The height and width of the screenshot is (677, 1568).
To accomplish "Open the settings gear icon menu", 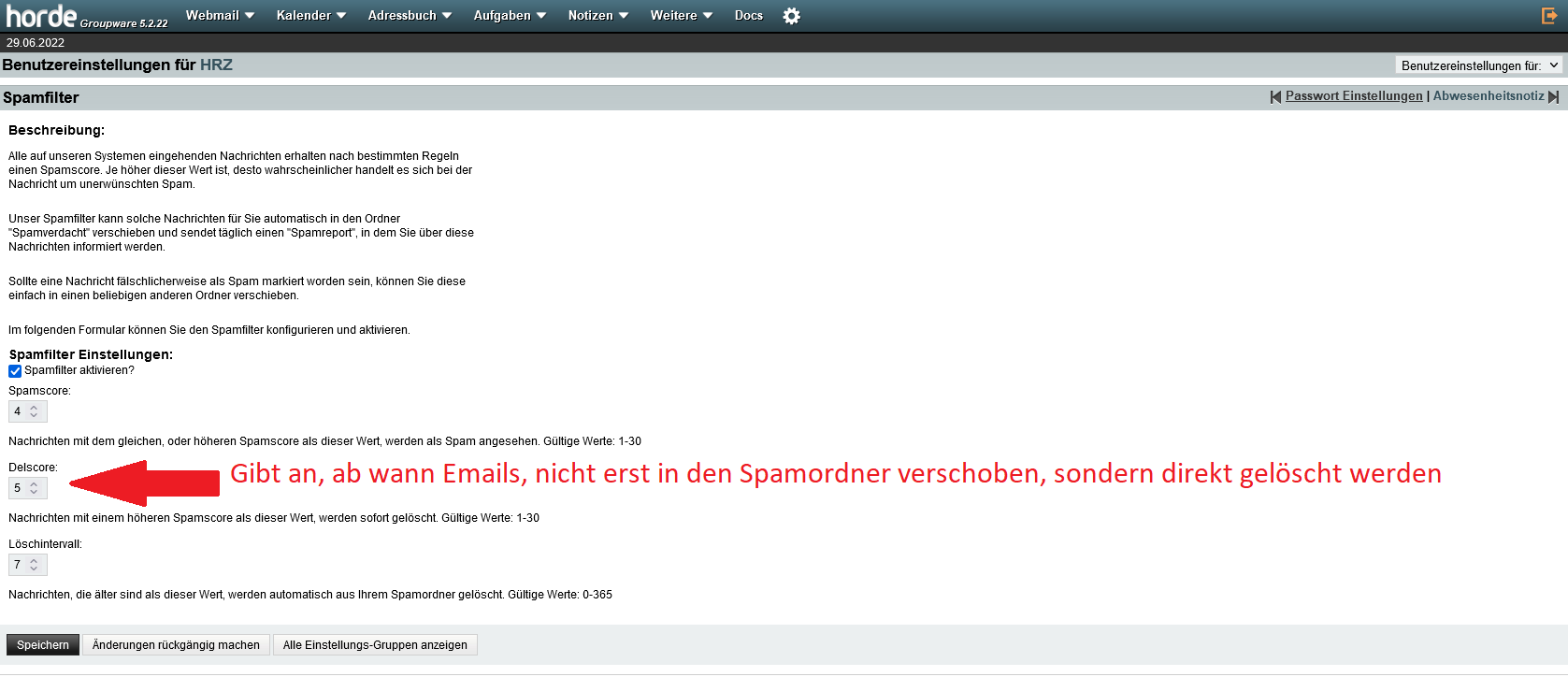I will (x=791, y=16).
